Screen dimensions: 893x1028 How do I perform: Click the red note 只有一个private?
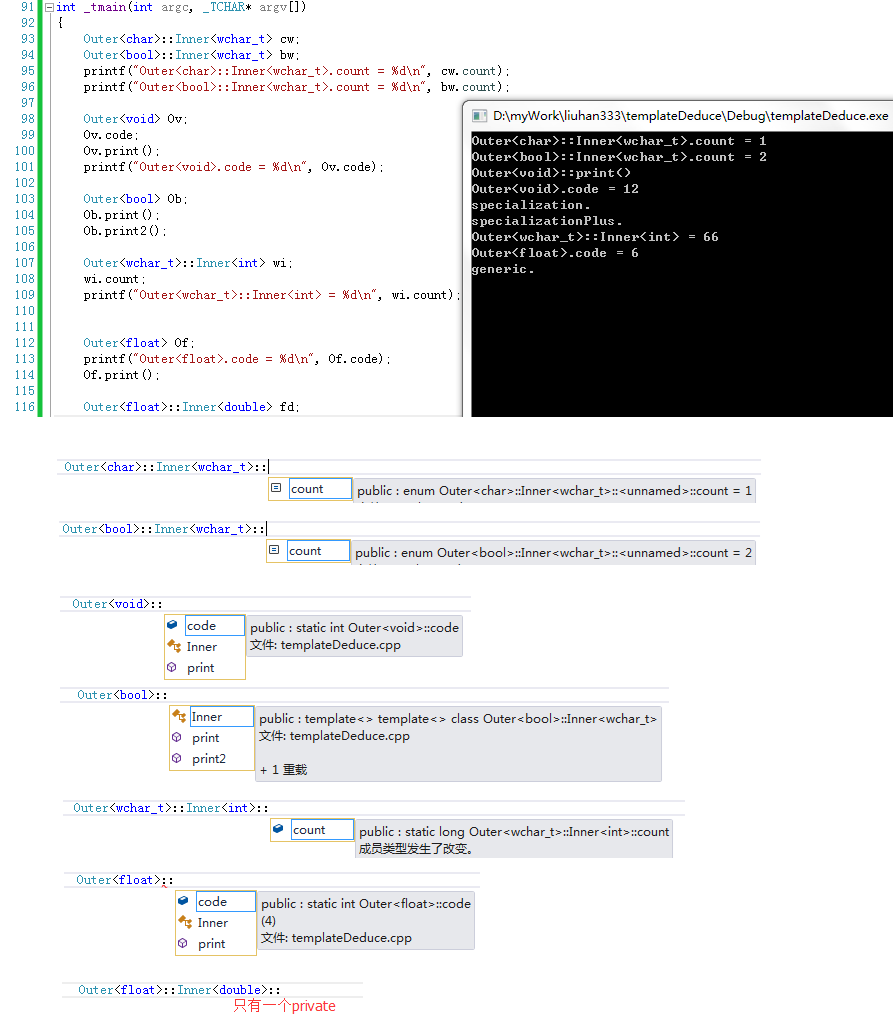(285, 1006)
